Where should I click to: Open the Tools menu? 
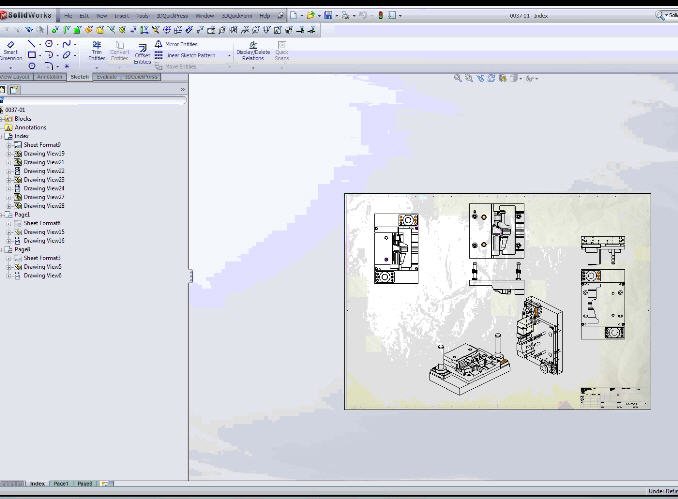pos(143,16)
